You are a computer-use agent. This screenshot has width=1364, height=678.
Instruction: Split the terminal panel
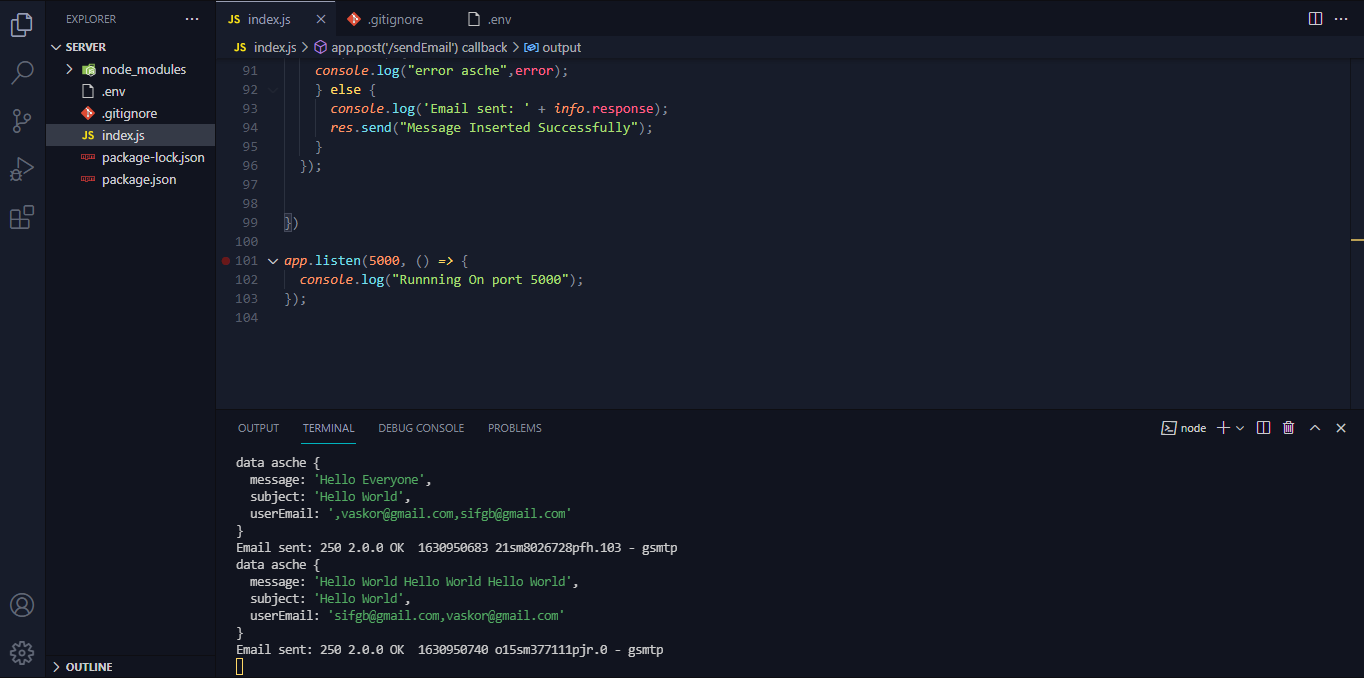click(1263, 427)
